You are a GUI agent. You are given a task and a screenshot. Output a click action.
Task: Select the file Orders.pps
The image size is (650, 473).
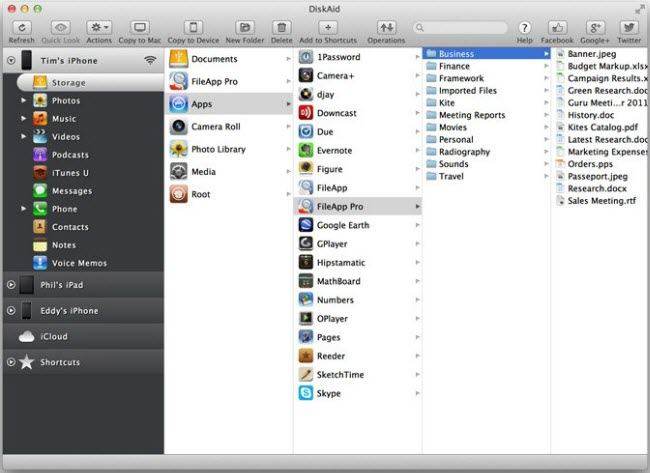(601, 164)
